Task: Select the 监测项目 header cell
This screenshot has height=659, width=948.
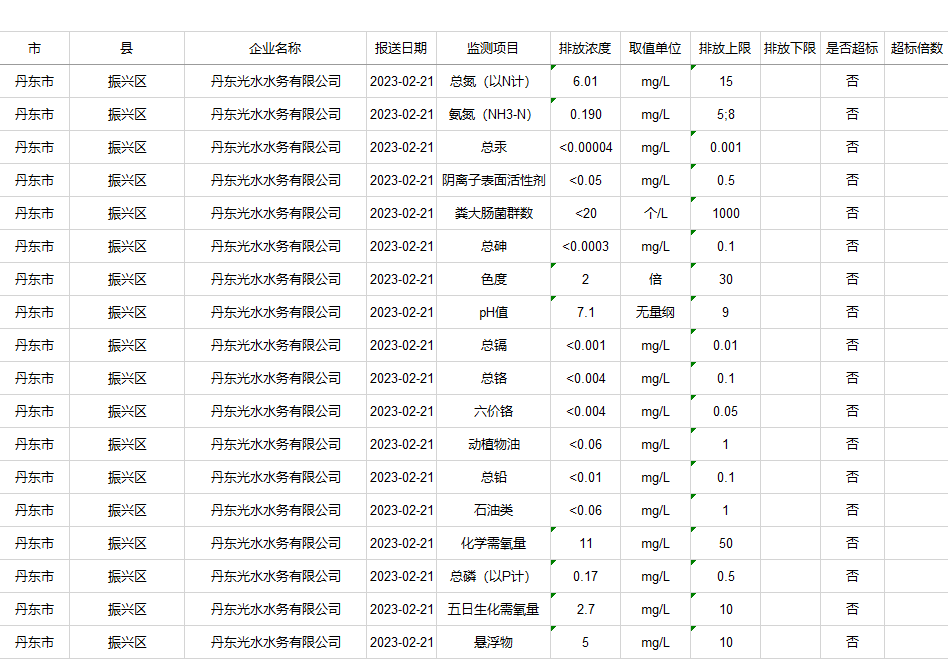Action: point(493,48)
